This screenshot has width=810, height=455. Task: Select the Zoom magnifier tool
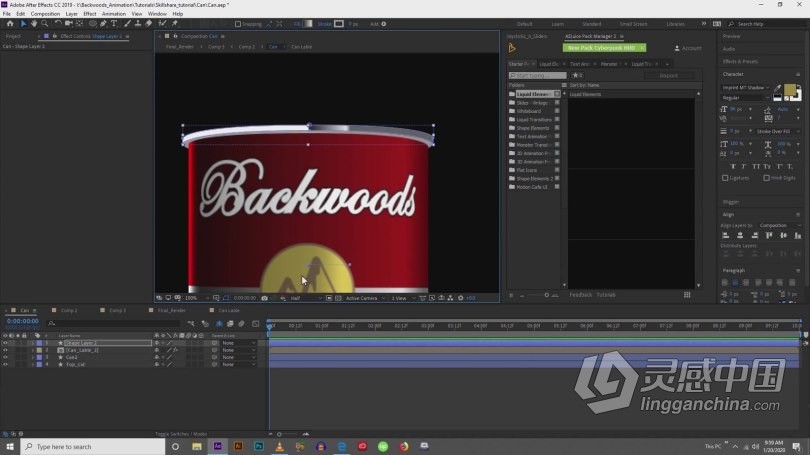tap(45, 24)
